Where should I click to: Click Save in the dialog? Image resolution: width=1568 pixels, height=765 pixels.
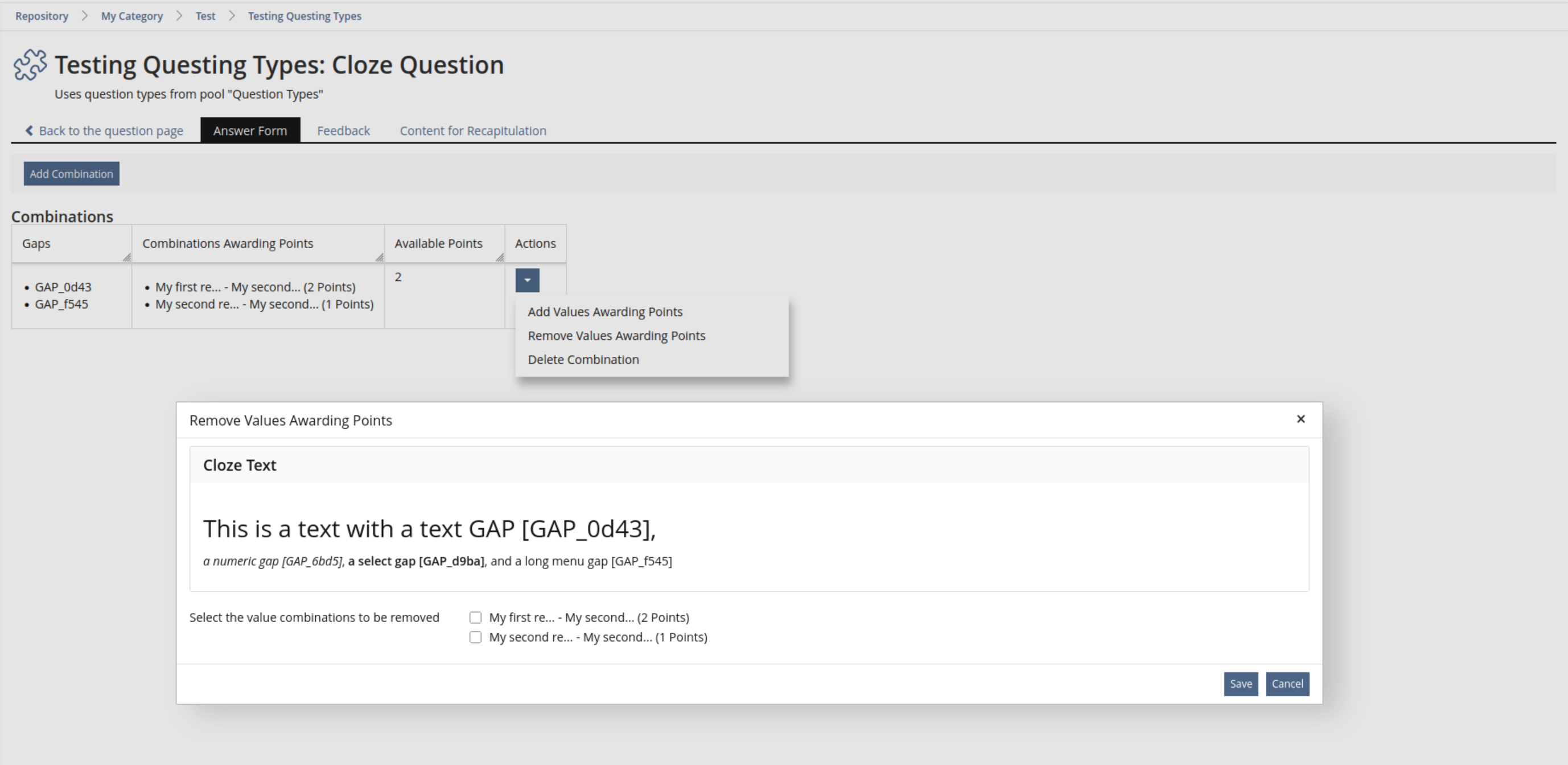pyautogui.click(x=1241, y=684)
